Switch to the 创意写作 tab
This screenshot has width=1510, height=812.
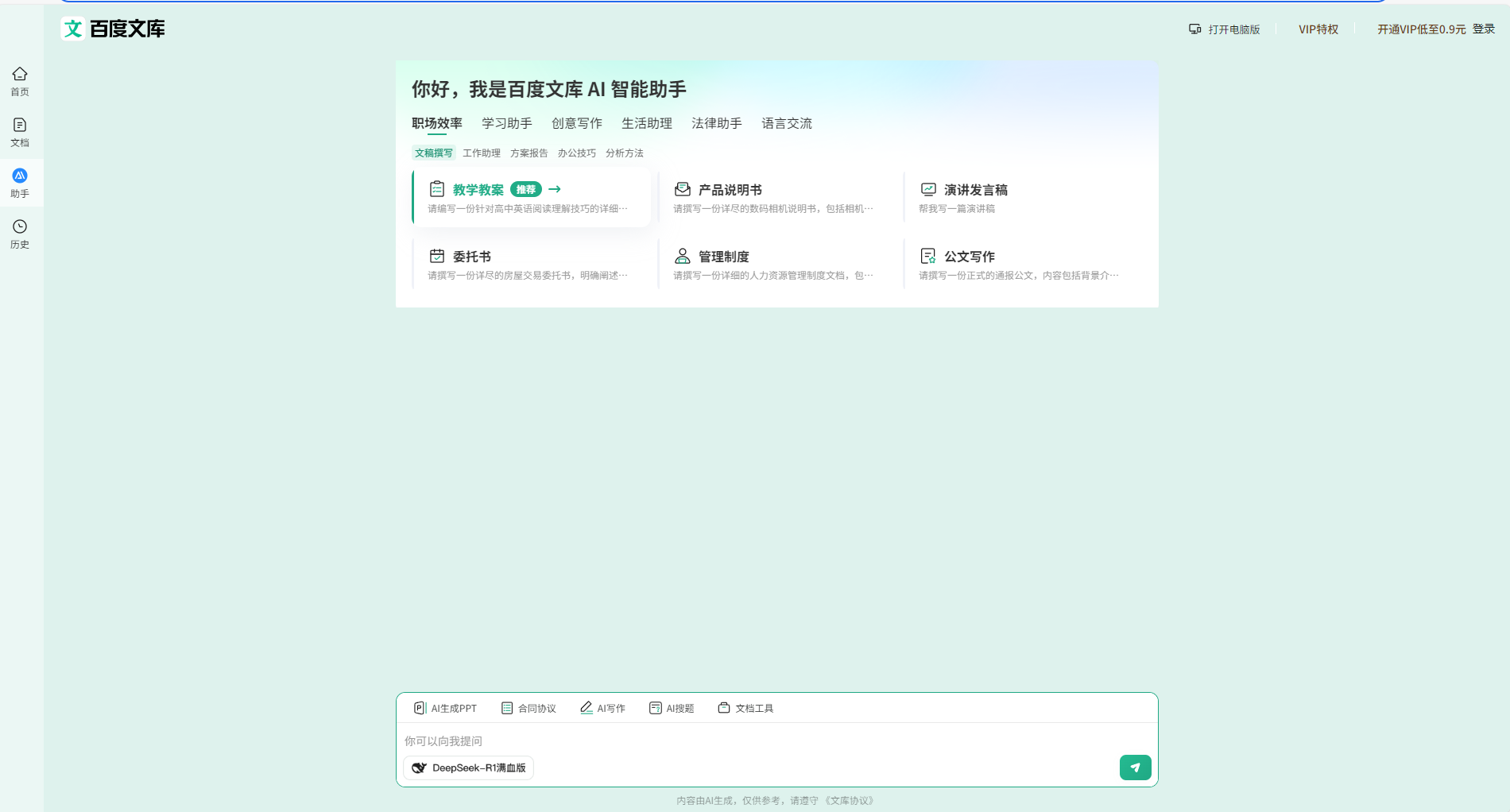pyautogui.click(x=576, y=123)
